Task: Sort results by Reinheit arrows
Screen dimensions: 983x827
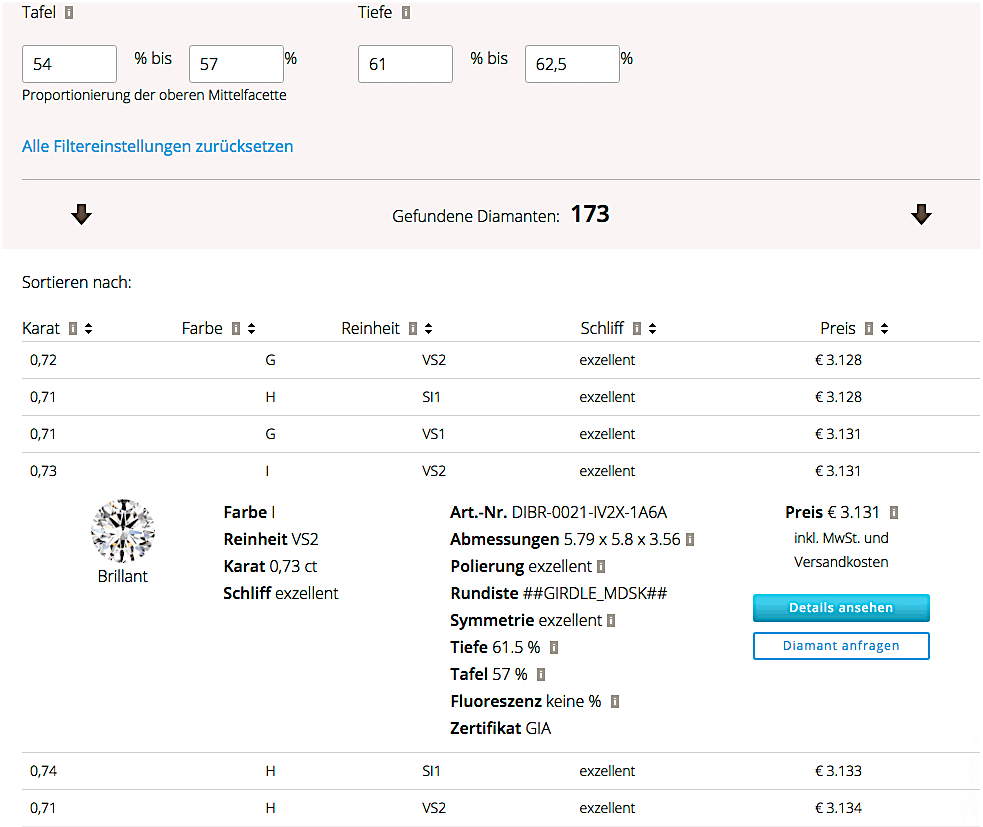Action: coord(428,329)
